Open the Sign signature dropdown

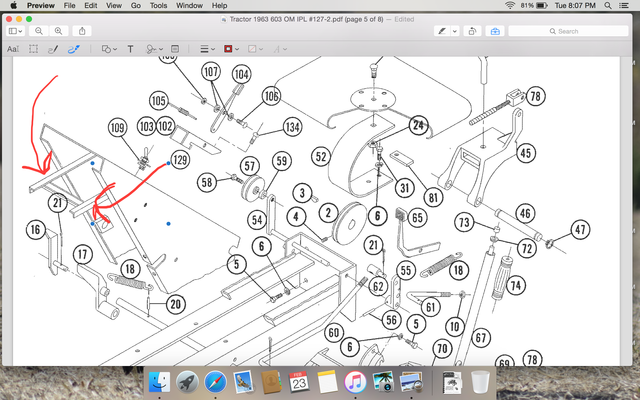[154, 49]
